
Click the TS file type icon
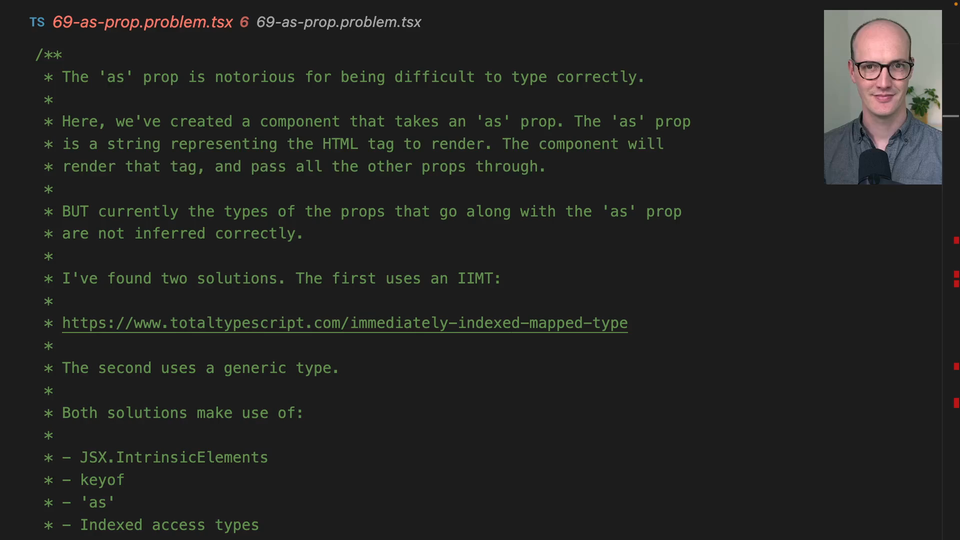coord(37,22)
